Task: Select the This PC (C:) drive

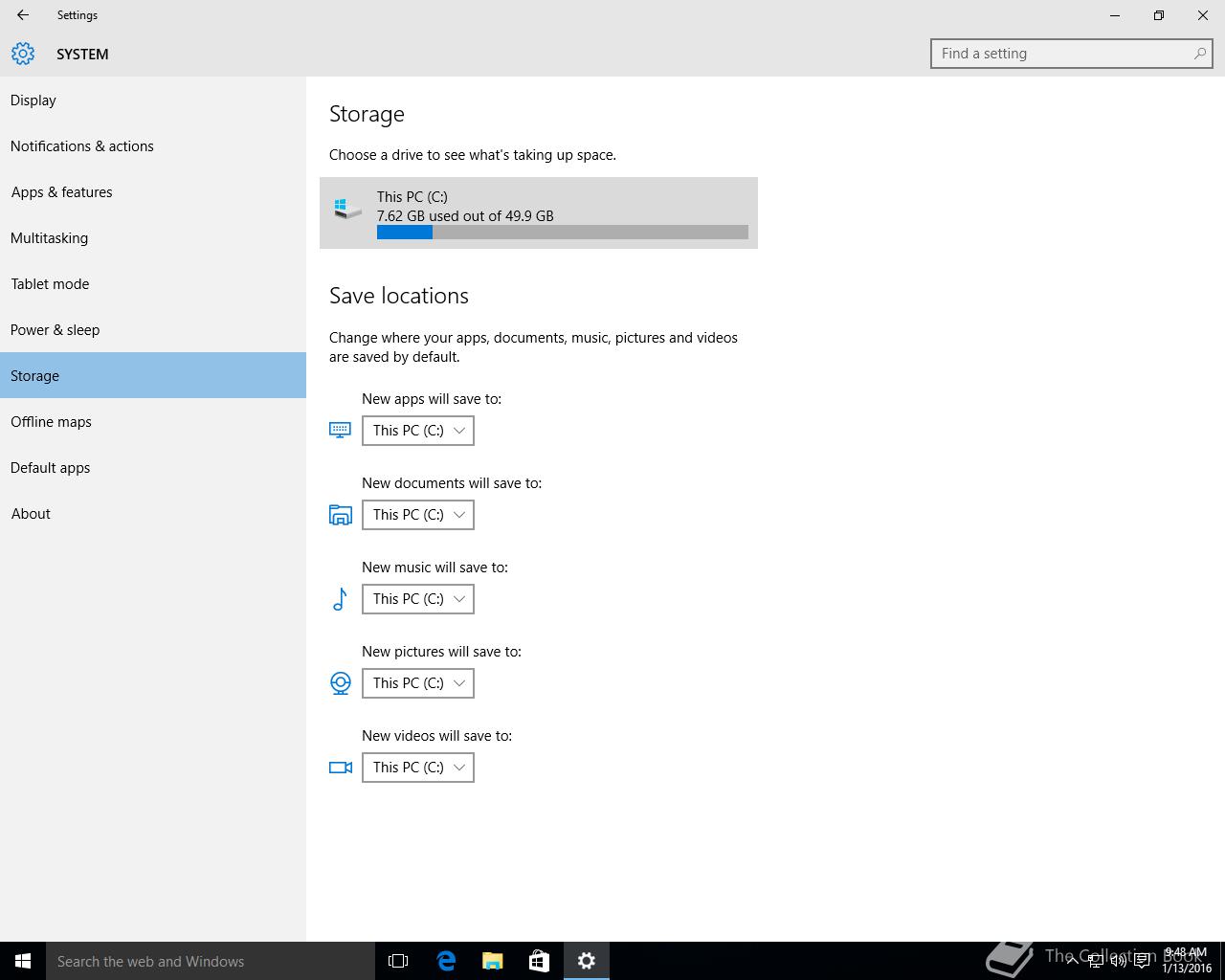Action: tap(539, 212)
